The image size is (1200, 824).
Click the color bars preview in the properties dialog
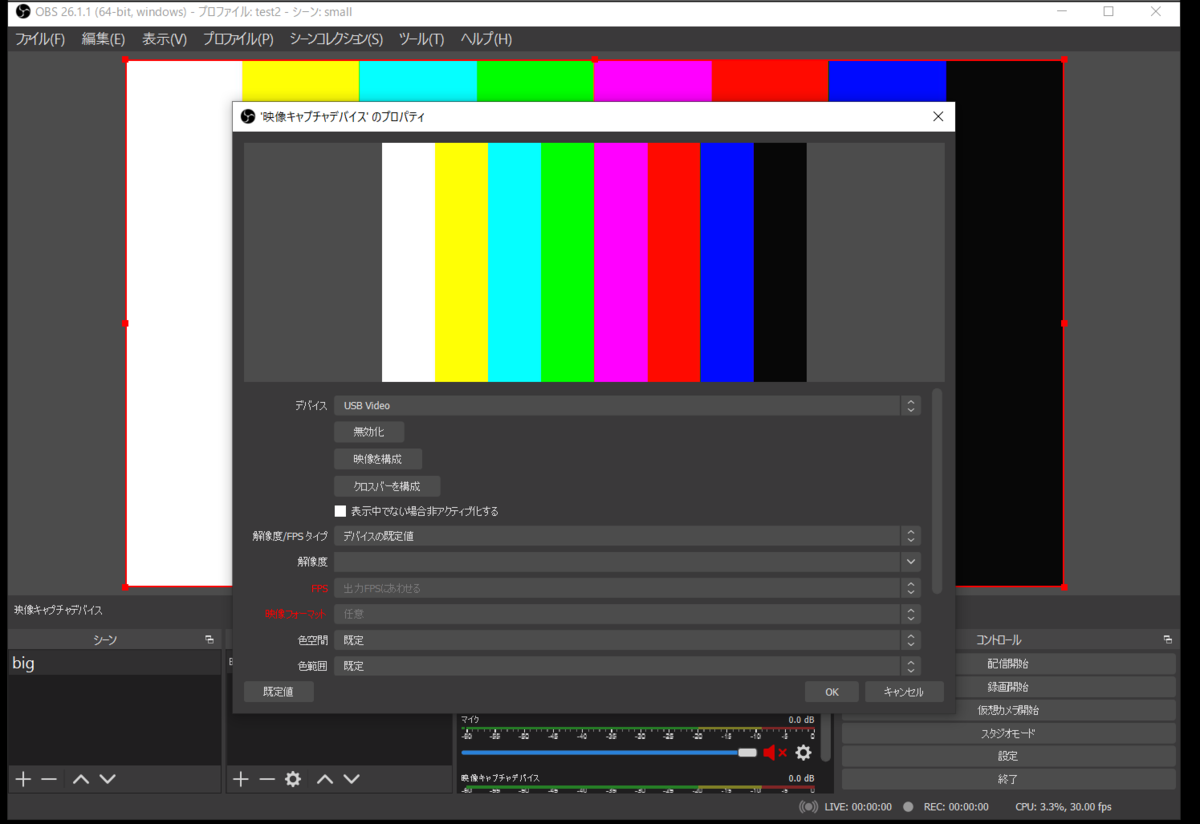point(594,262)
